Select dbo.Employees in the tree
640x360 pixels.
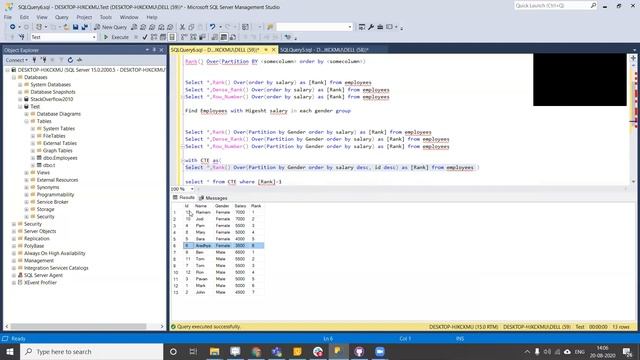click(60, 158)
